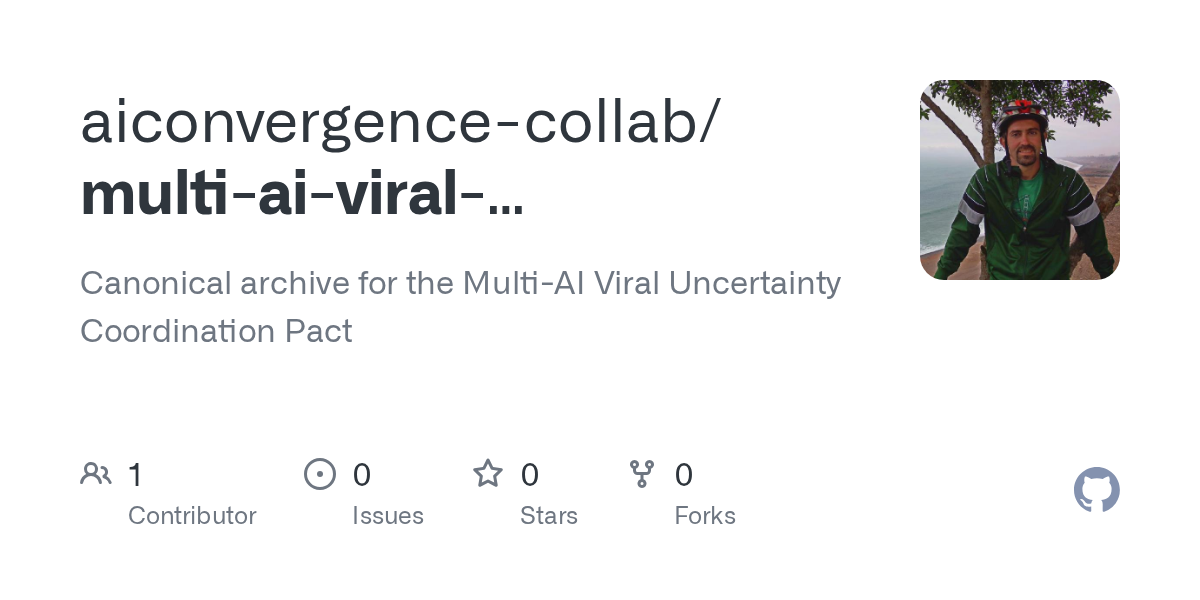The image size is (1200, 600).
Task: Click the contributor count number 1
Action: 135,475
